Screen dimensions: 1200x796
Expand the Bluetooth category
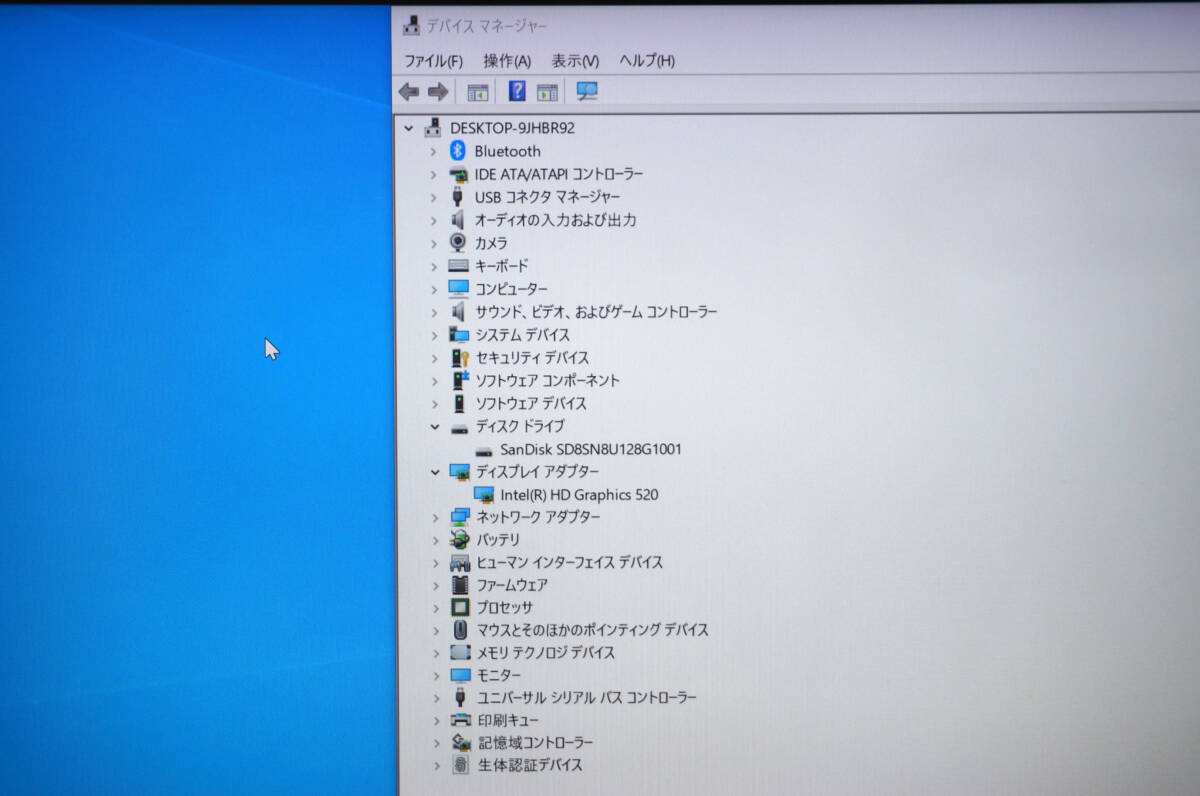434,151
